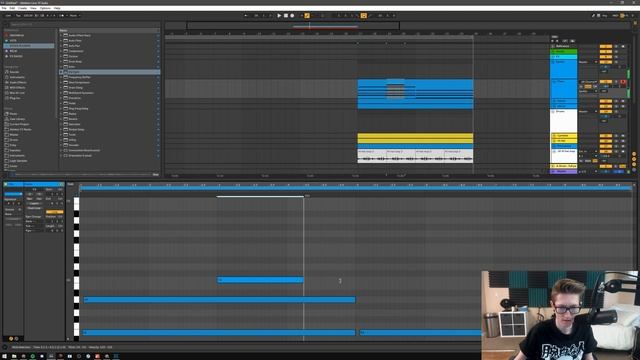Open Current Project under Places
Image resolution: width=640 pixels, height=360 pixels.
(19, 124)
